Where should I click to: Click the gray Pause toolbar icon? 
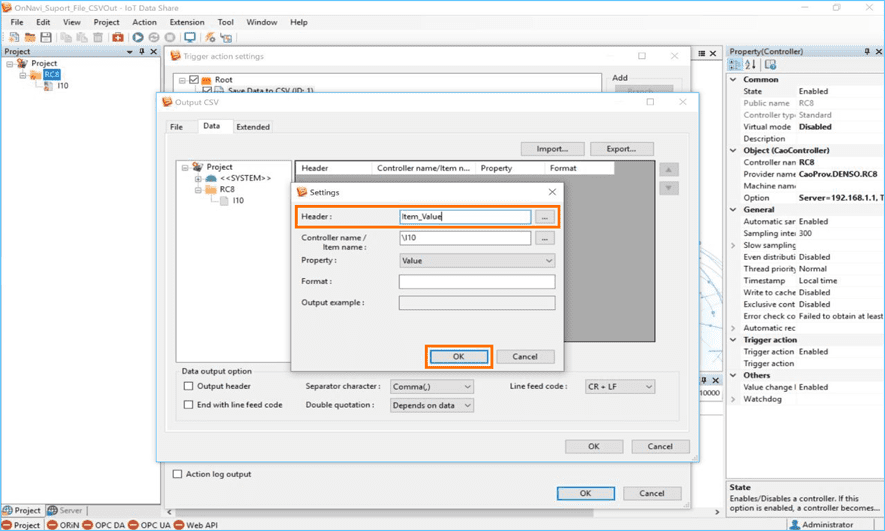pos(154,37)
